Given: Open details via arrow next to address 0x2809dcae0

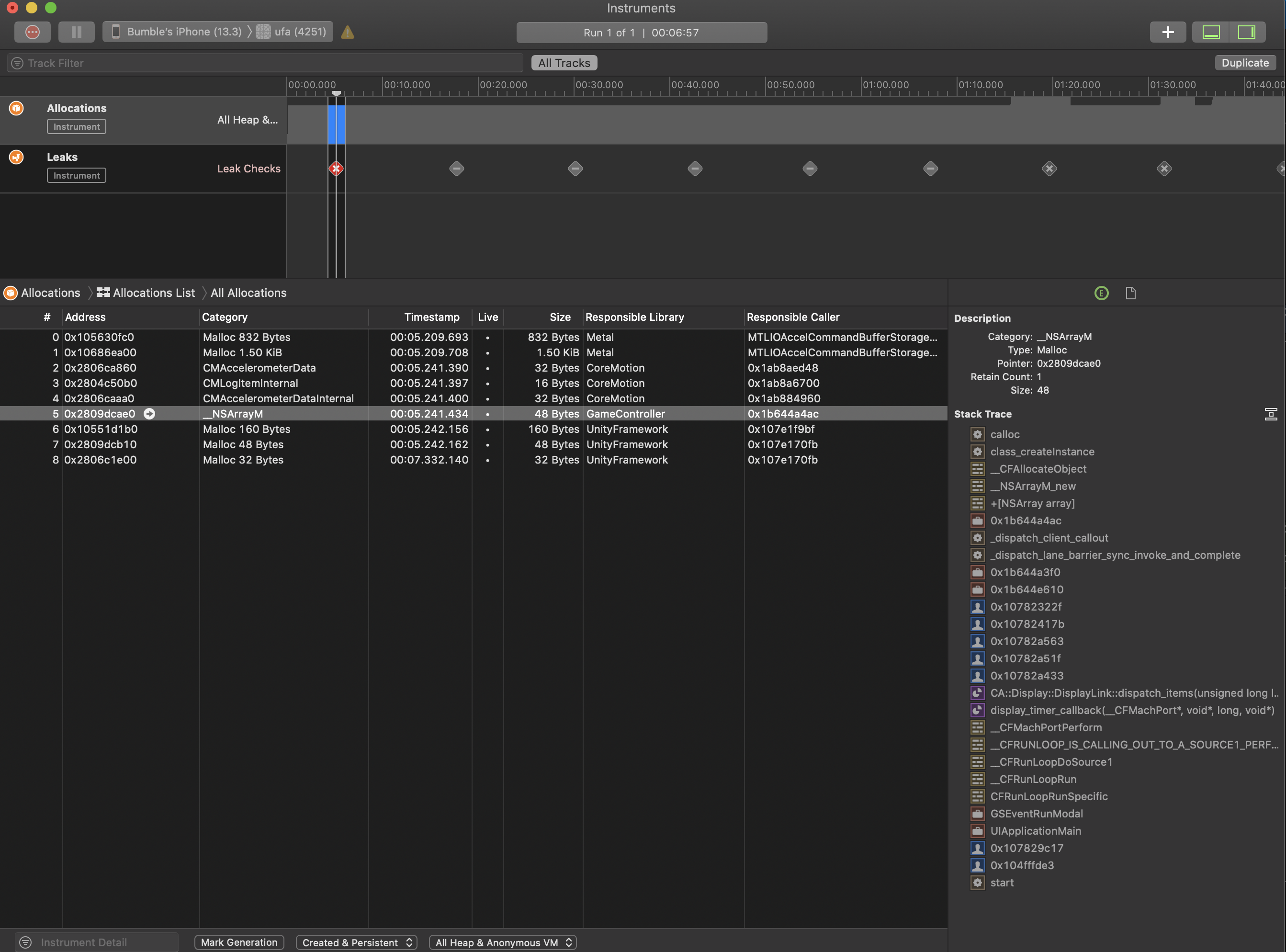Looking at the screenshot, I should 149,413.
